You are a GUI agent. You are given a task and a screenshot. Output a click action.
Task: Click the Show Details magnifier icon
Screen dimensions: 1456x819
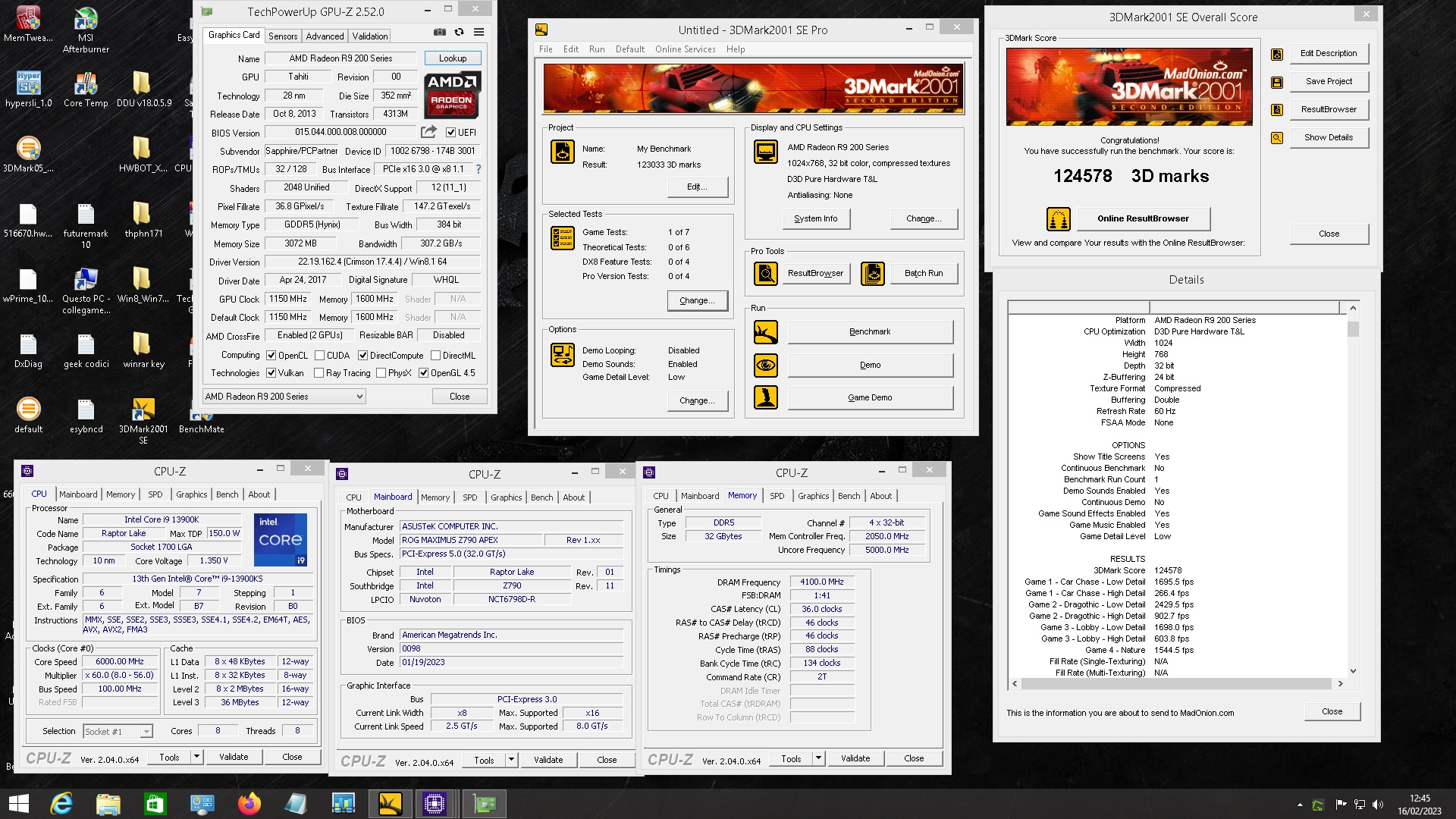(x=1277, y=138)
